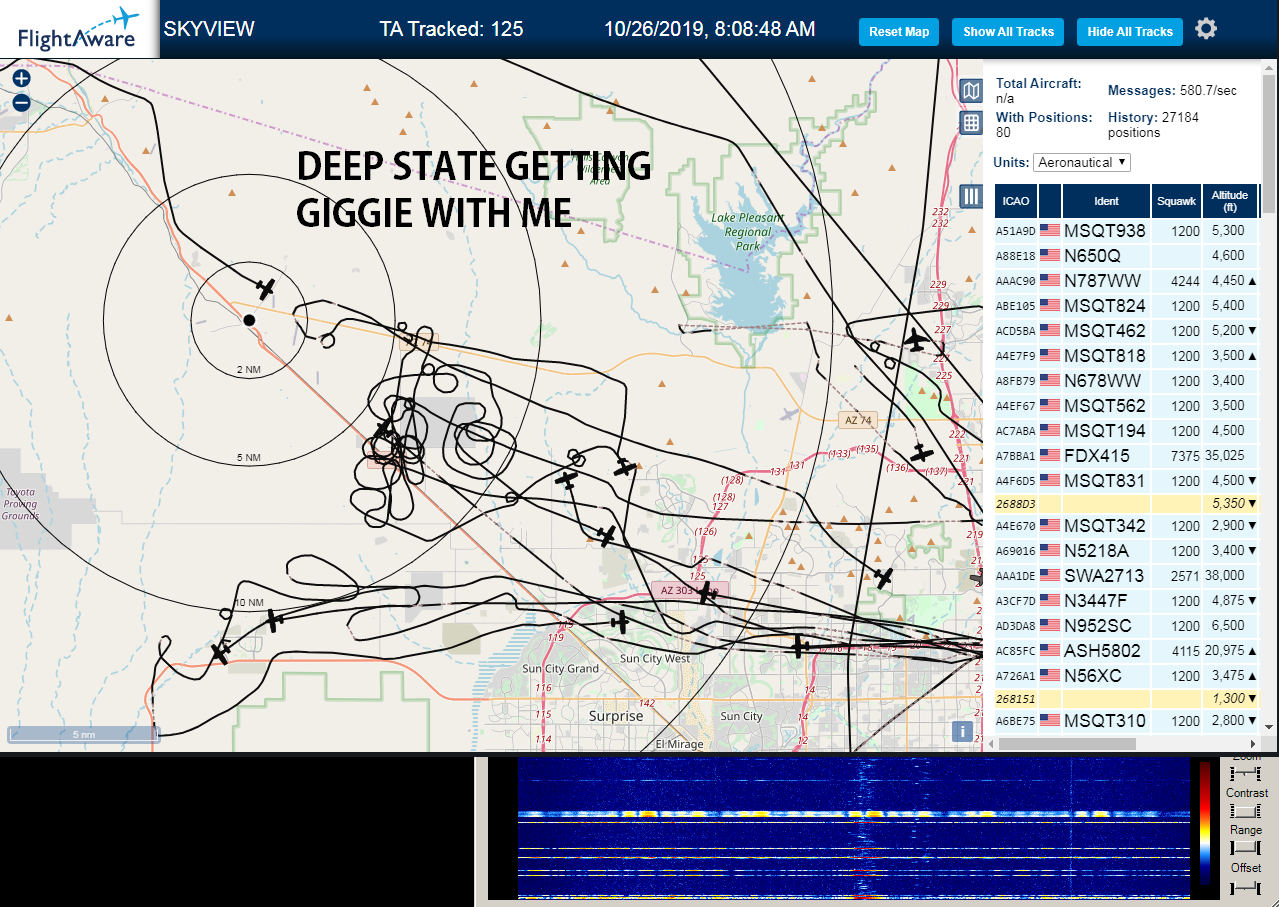This screenshot has height=907, width=1279.
Task: Click the table scroll left arrow
Action: click(x=991, y=744)
